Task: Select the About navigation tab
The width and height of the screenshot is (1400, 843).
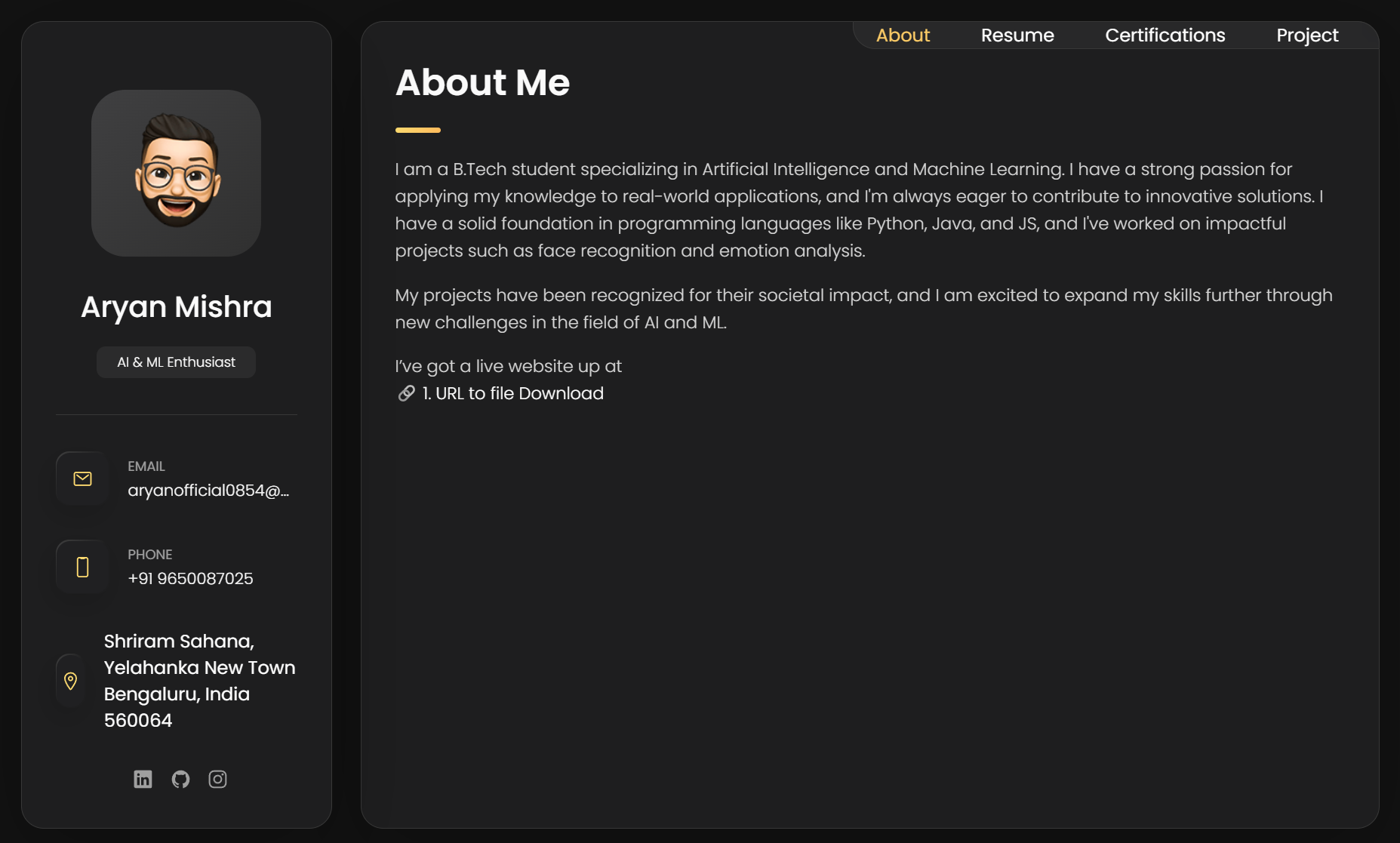Action: point(903,35)
